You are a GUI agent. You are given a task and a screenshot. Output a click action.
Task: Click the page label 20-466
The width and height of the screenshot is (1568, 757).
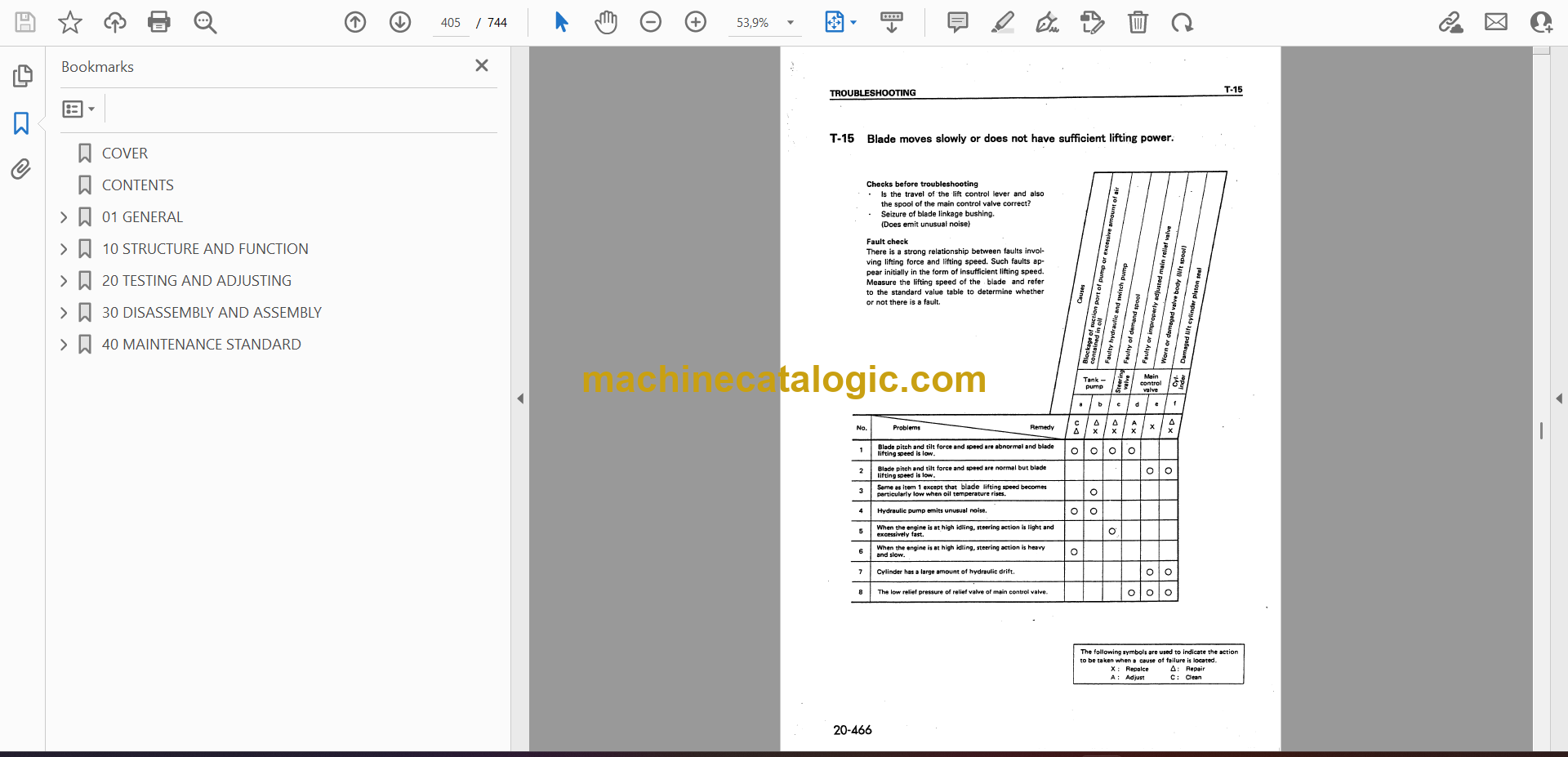853,730
